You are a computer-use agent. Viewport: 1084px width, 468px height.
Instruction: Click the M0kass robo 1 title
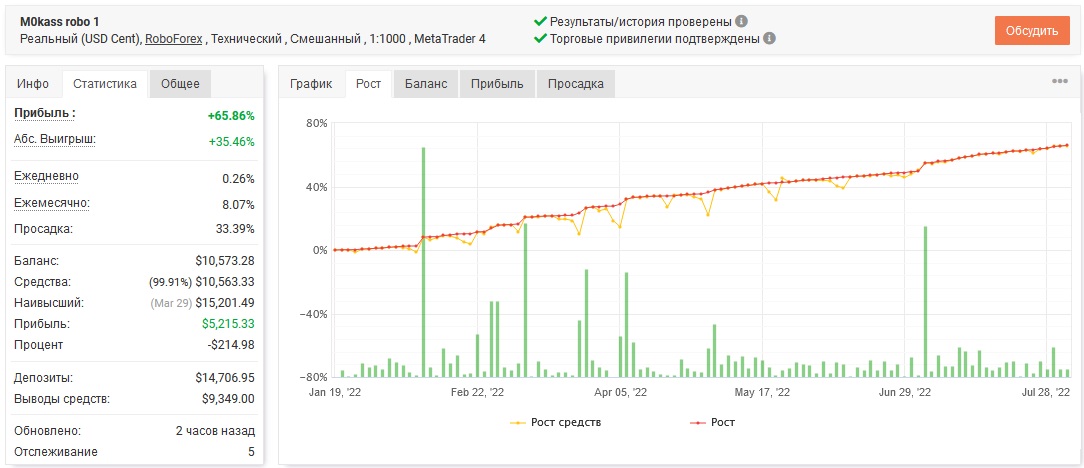pos(59,22)
